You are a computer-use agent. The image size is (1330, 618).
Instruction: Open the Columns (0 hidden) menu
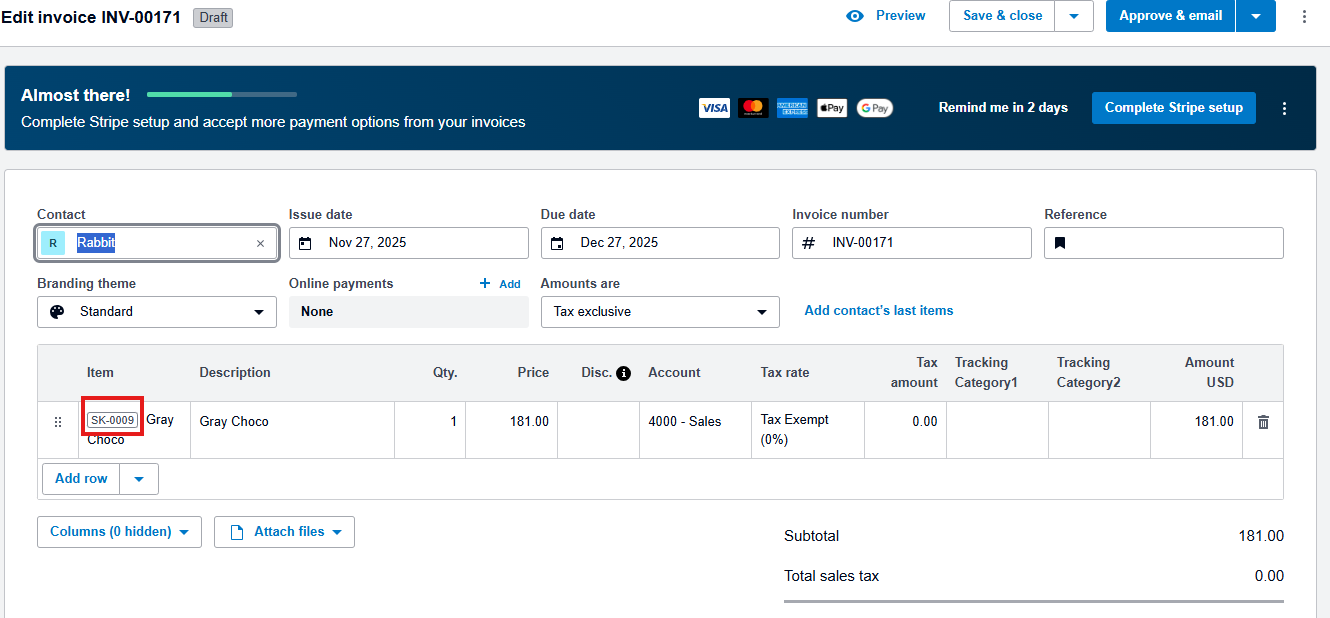tap(119, 532)
